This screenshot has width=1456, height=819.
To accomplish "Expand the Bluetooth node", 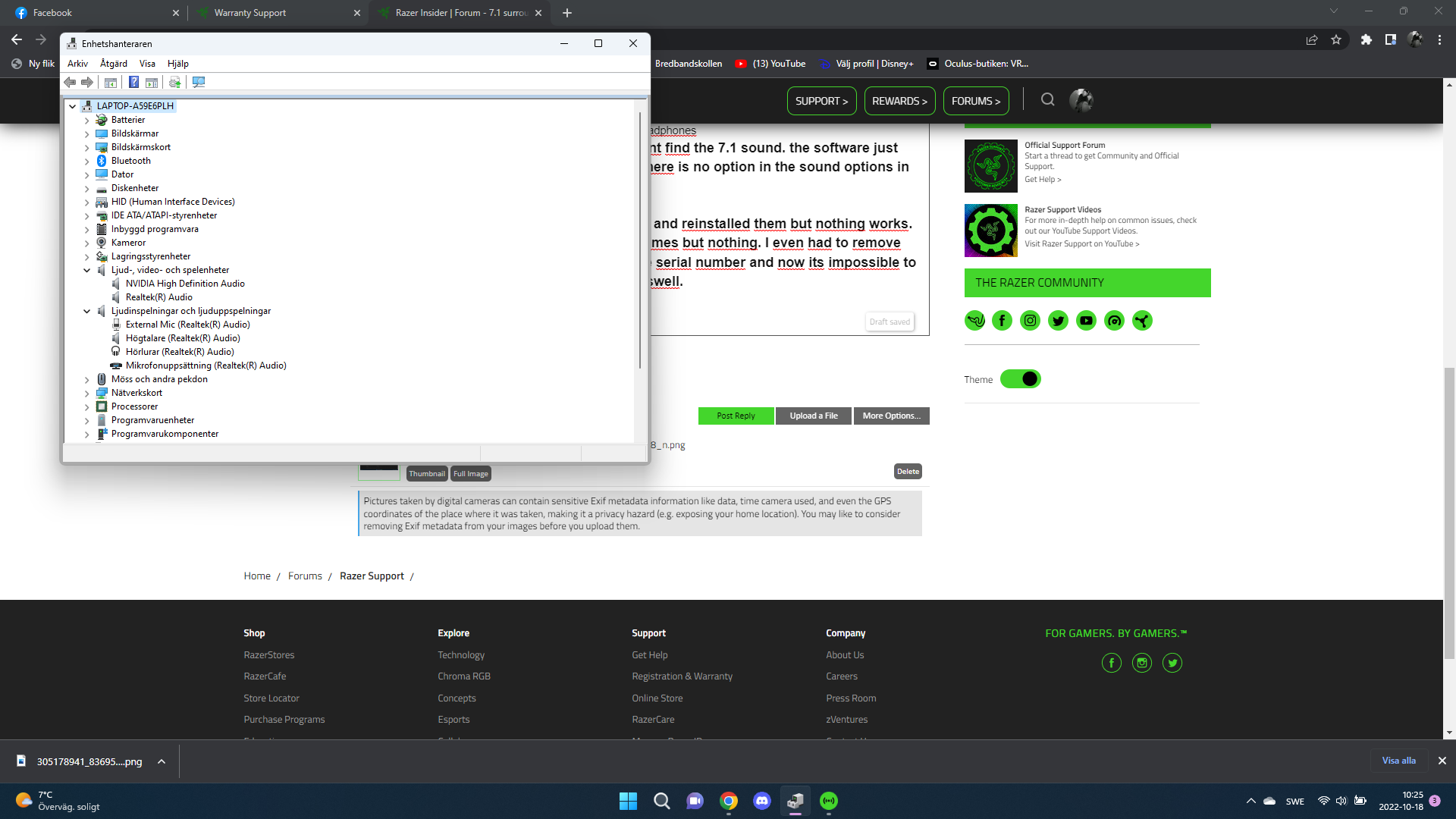I will pos(86,161).
